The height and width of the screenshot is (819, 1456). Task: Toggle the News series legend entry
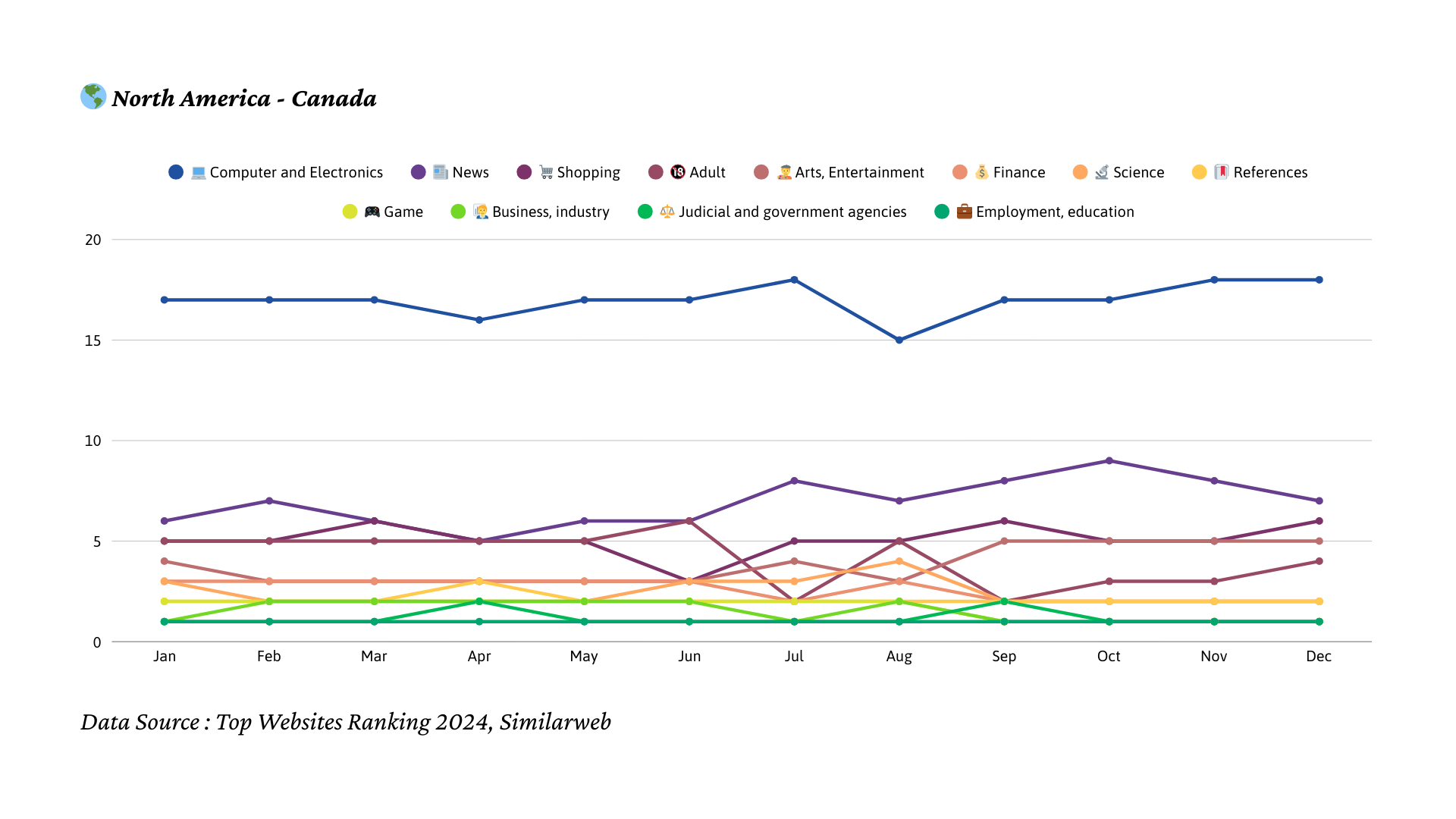(470, 173)
